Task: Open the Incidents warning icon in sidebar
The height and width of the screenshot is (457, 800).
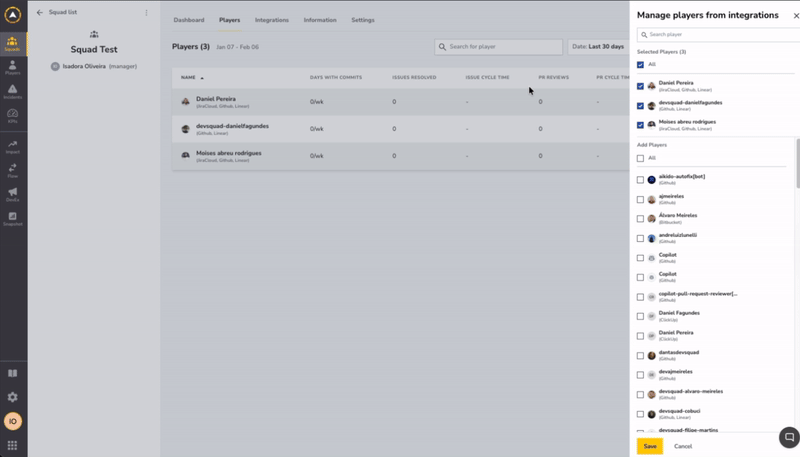Action: pyautogui.click(x=12, y=92)
